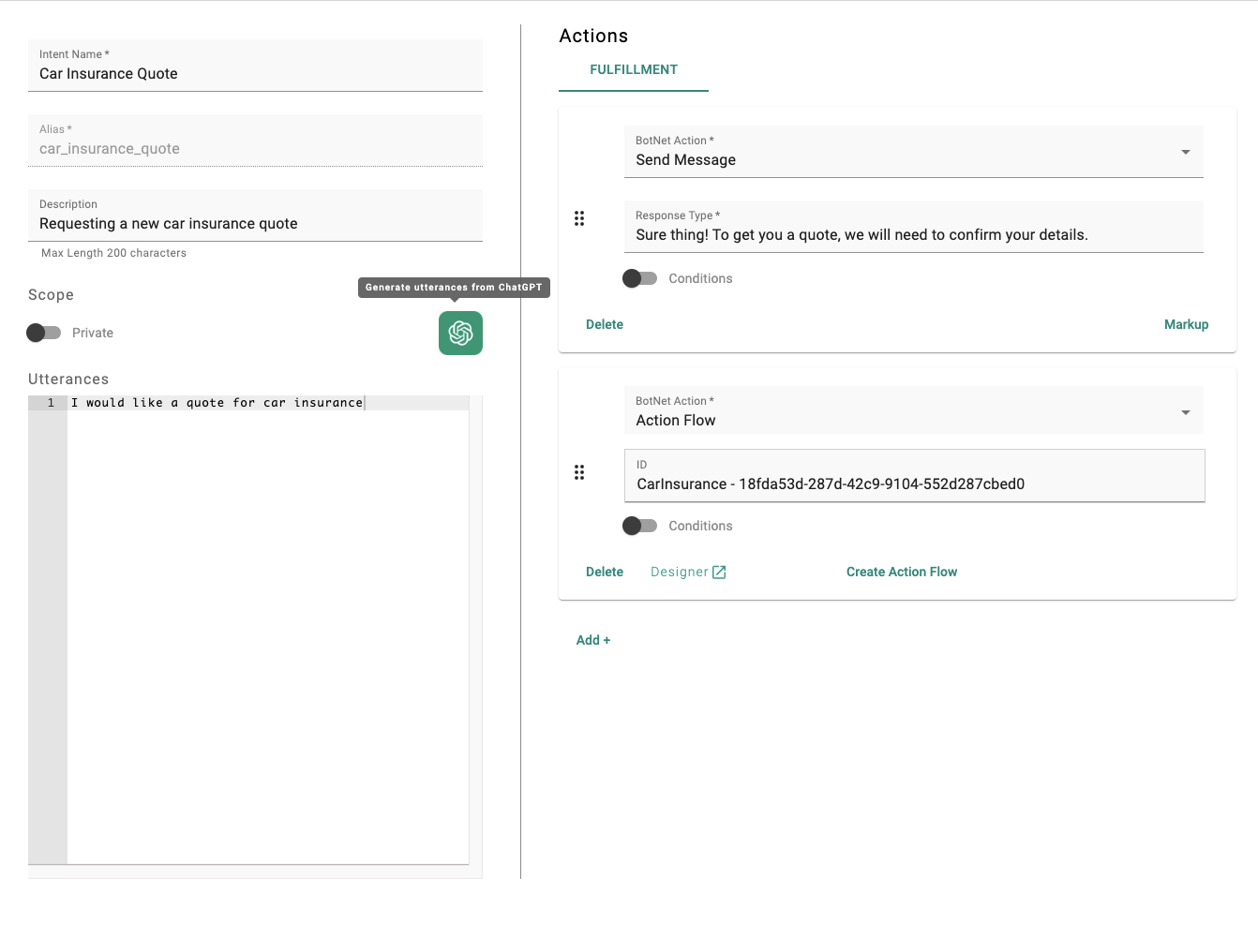Focus the Intent Name field
The height and width of the screenshot is (952, 1258).
(x=255, y=66)
